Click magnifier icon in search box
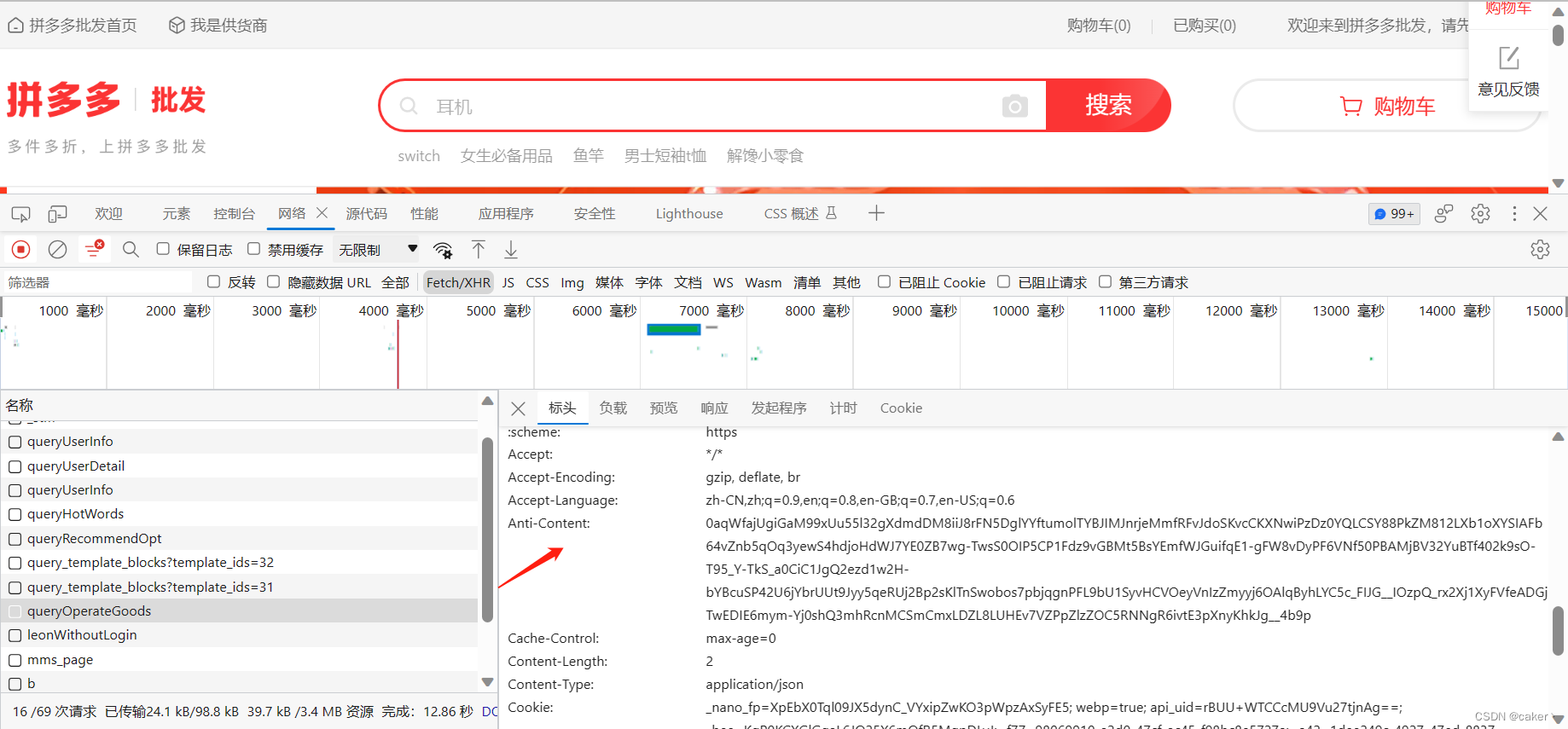The height and width of the screenshot is (729, 1568). (x=409, y=106)
